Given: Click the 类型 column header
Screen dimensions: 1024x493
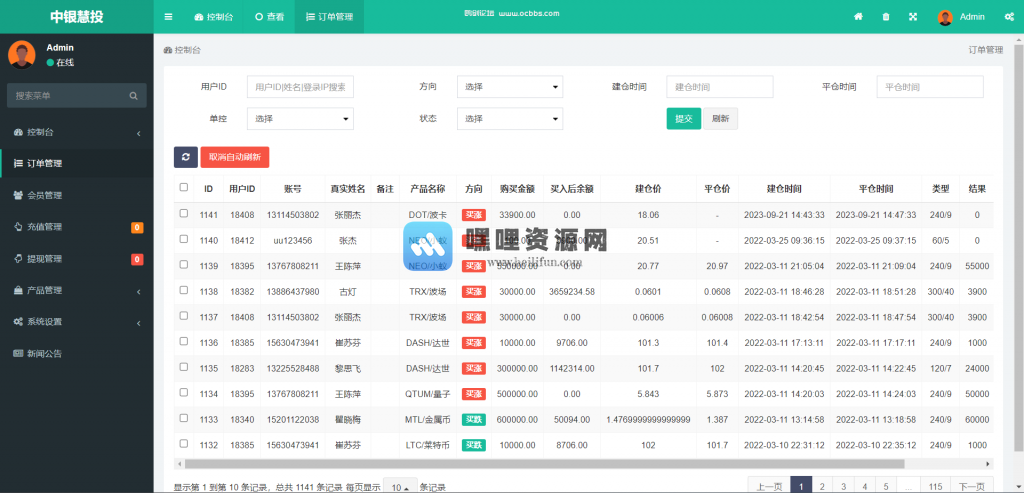Looking at the screenshot, I should [940, 189].
